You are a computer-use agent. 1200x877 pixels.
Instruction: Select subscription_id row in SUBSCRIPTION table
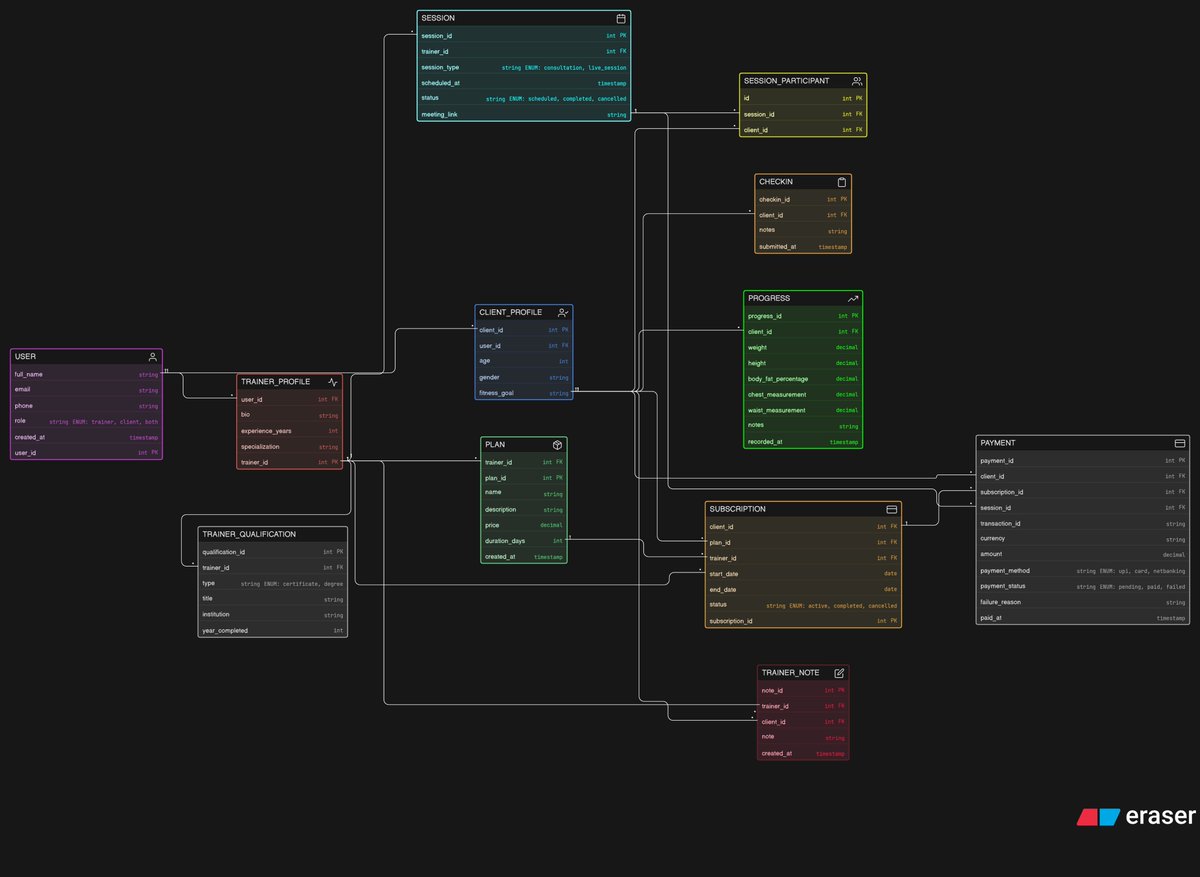click(803, 621)
